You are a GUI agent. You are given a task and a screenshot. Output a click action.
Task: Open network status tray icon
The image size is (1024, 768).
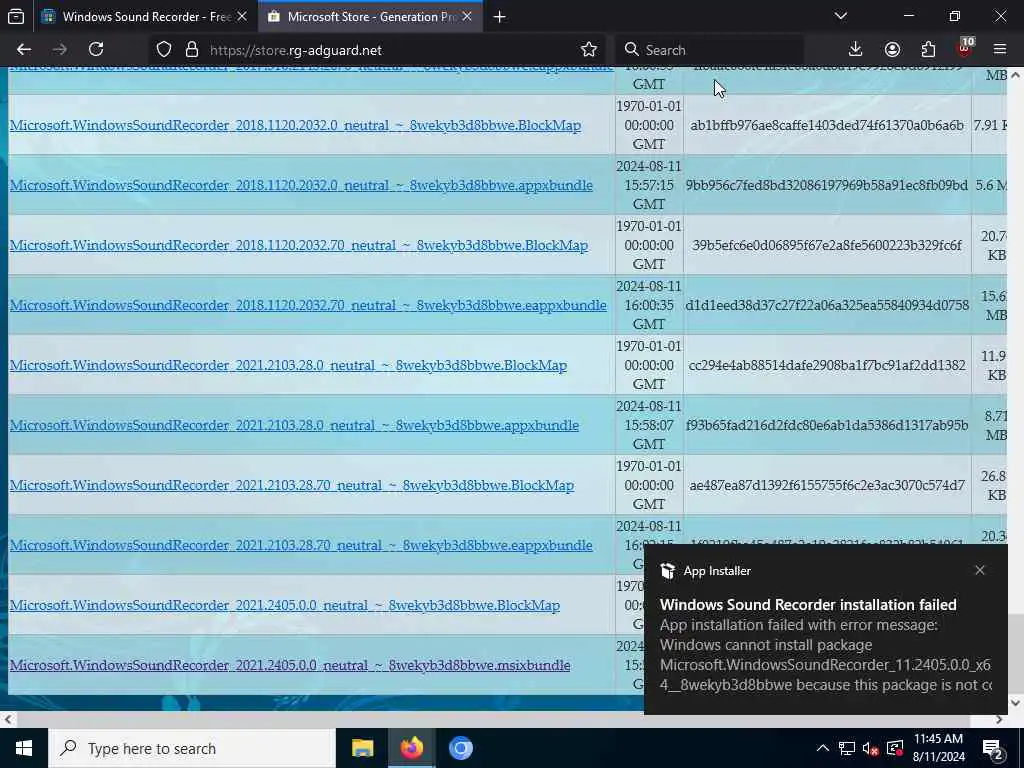point(846,748)
